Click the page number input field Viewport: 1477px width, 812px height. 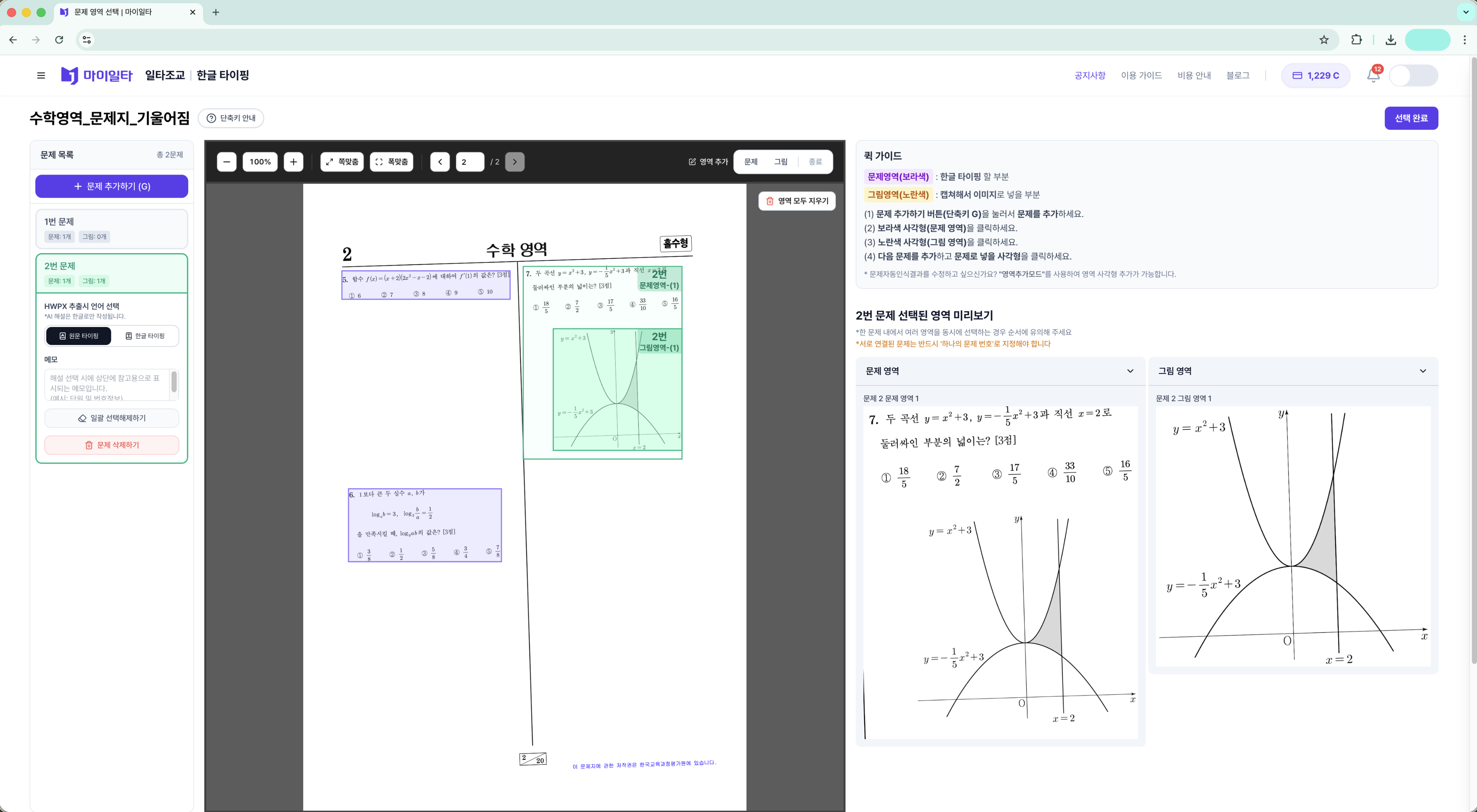coord(469,162)
